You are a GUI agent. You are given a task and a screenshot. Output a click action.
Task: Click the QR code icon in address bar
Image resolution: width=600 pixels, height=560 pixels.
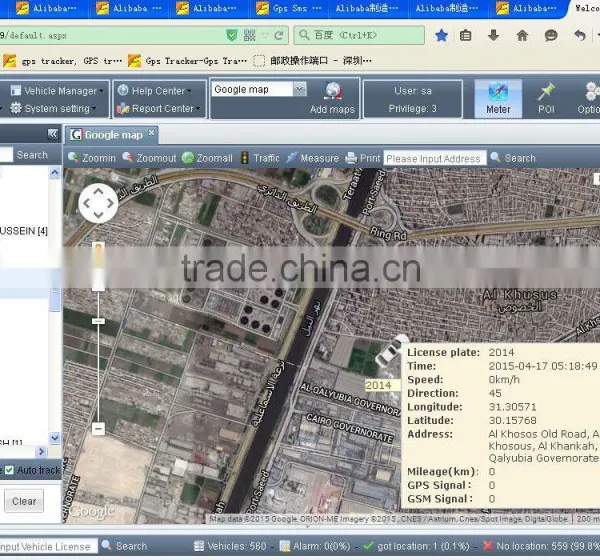pyautogui.click(x=249, y=36)
